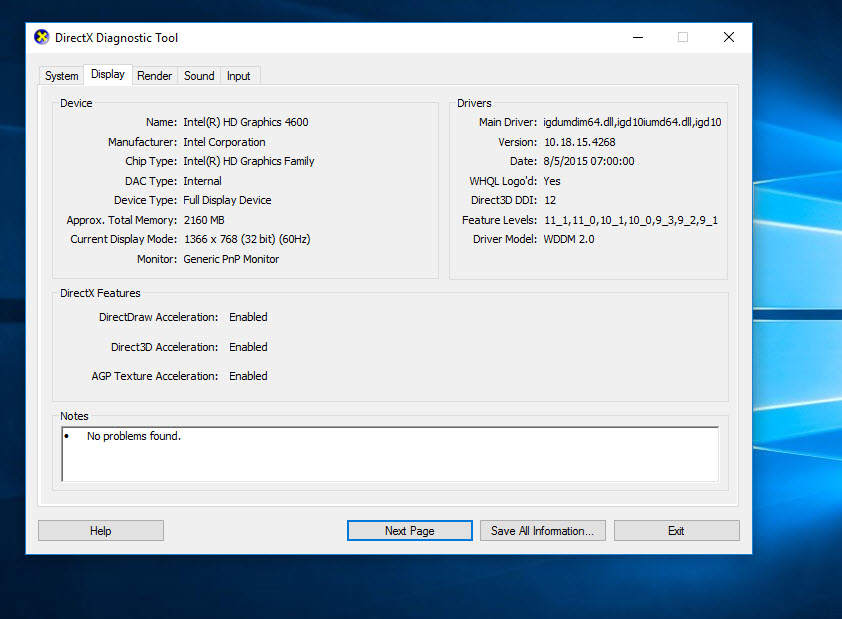The image size is (842, 619).
Task: Click the Next Page button
Action: click(410, 530)
